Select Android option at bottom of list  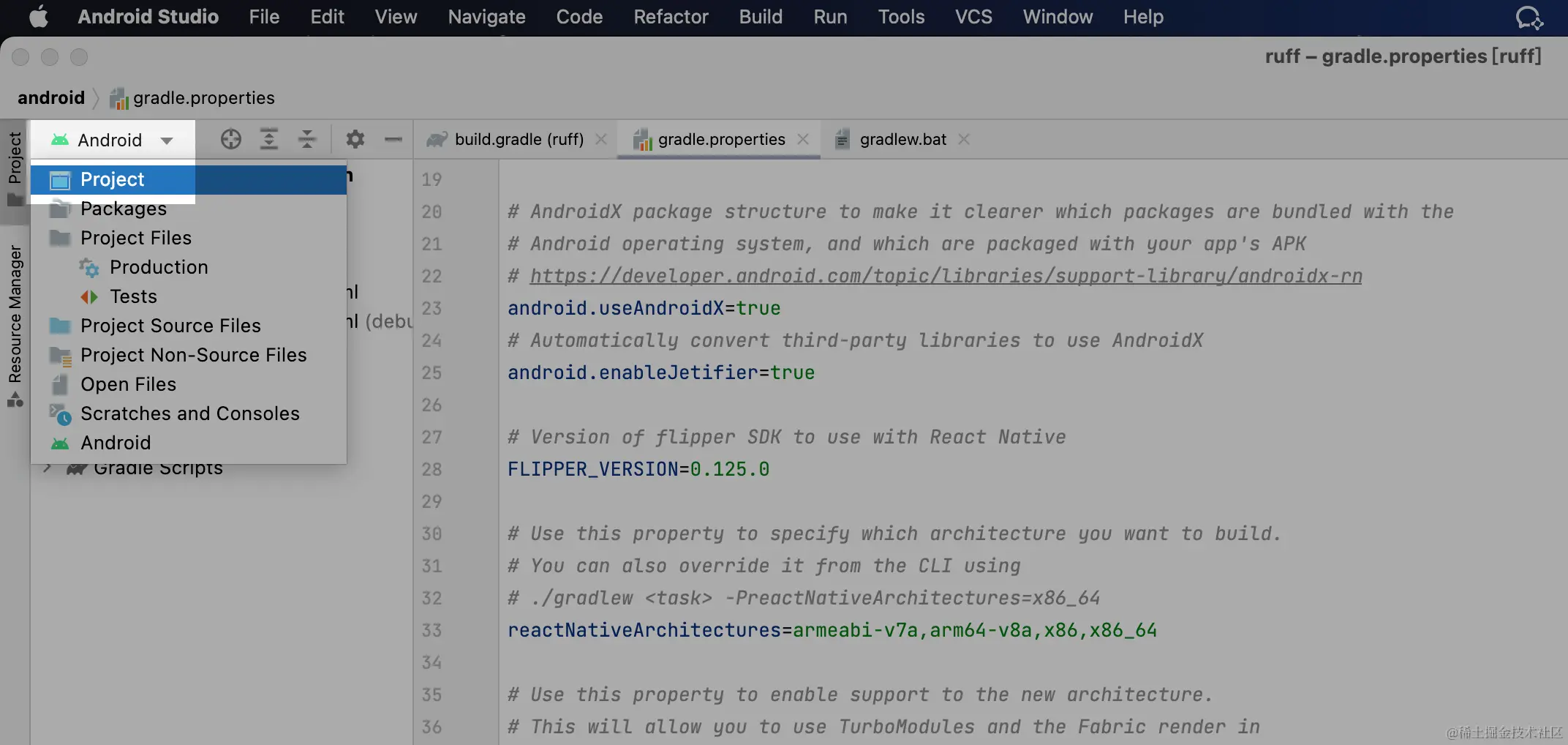(x=189, y=443)
